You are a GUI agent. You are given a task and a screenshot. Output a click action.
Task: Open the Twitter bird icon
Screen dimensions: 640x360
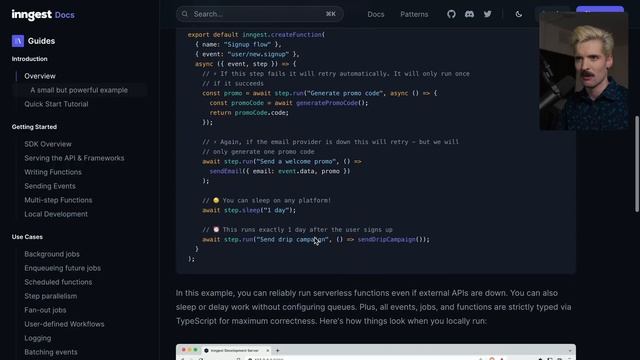tap(487, 14)
